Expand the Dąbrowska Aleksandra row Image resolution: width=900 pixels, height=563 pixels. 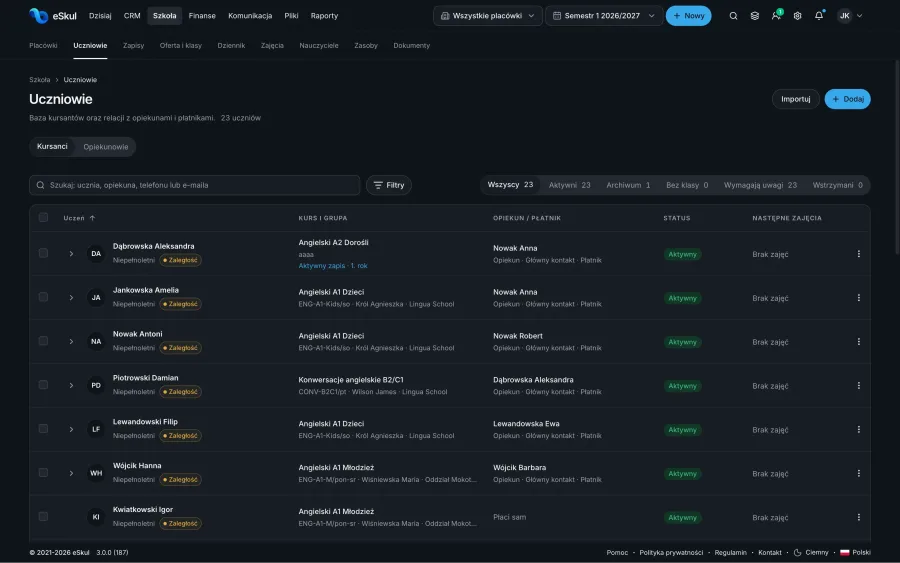tap(71, 254)
